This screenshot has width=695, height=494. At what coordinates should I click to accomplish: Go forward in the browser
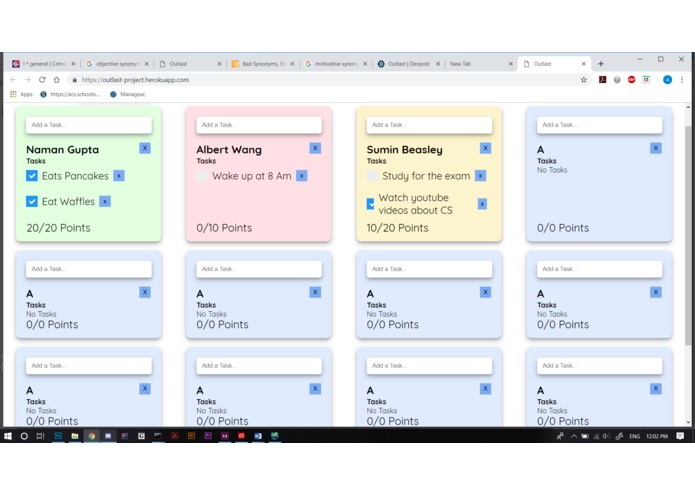(27, 80)
